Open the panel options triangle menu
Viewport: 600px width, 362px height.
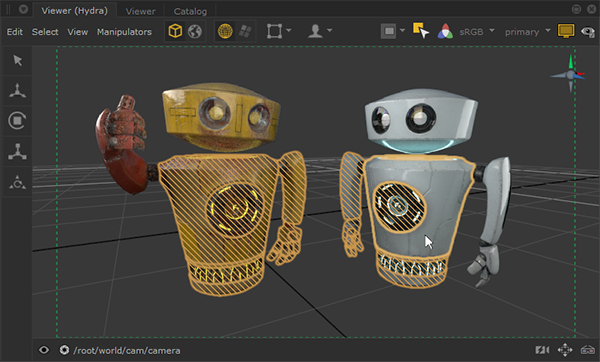pos(23,9)
